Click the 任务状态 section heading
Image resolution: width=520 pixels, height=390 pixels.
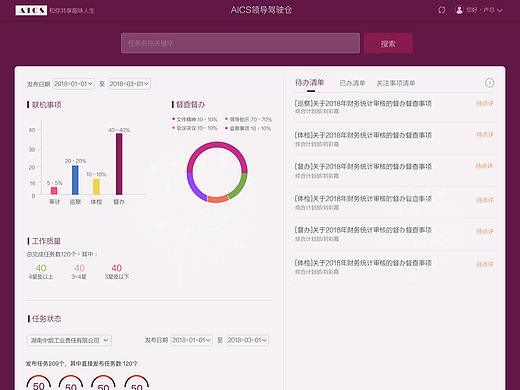(x=46, y=319)
